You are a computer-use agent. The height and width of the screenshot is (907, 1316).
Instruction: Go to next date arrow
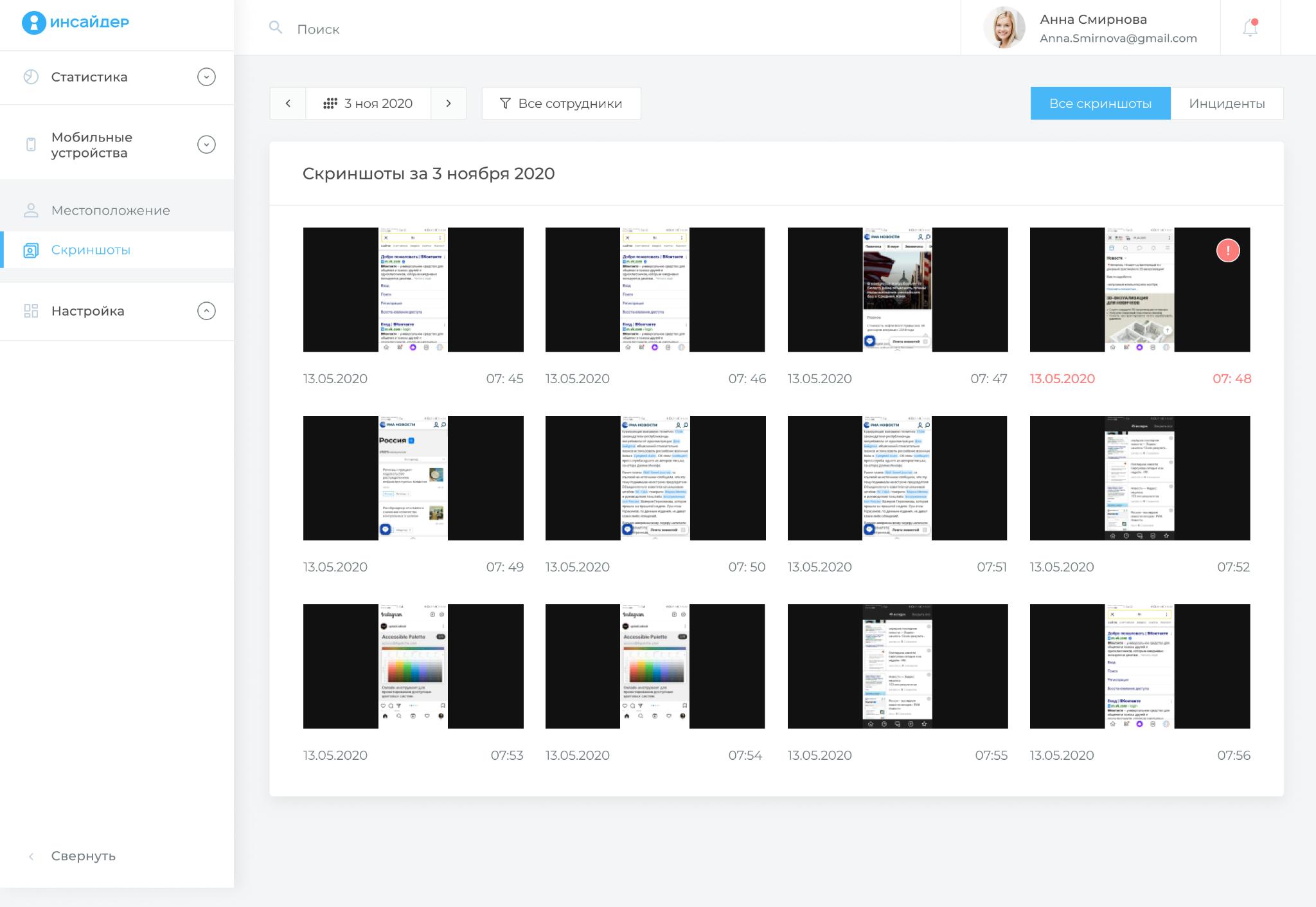point(449,103)
